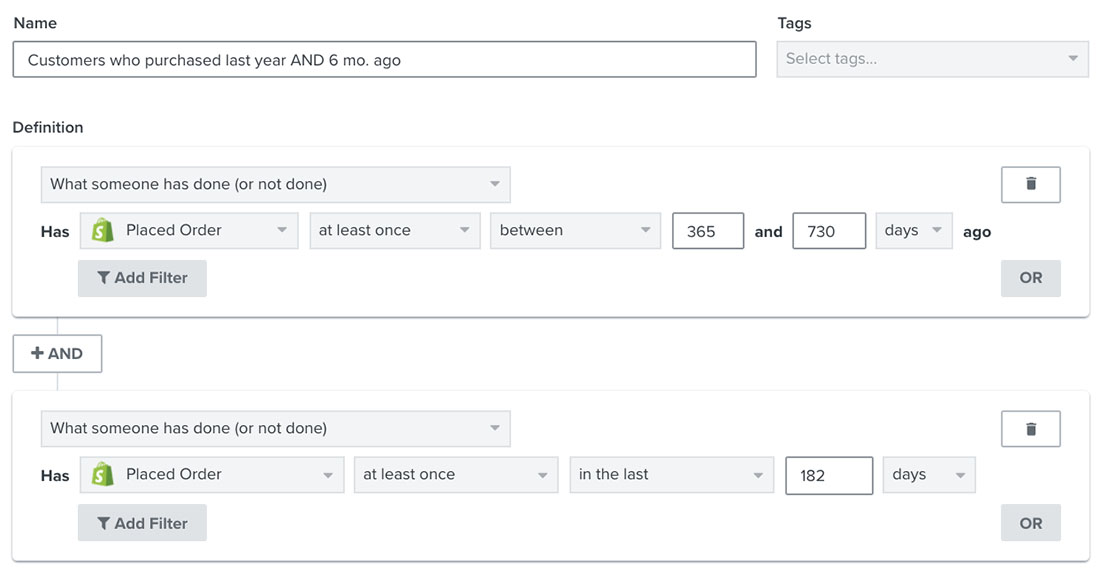Expand the 'between' timeframe dropdown

[575, 231]
